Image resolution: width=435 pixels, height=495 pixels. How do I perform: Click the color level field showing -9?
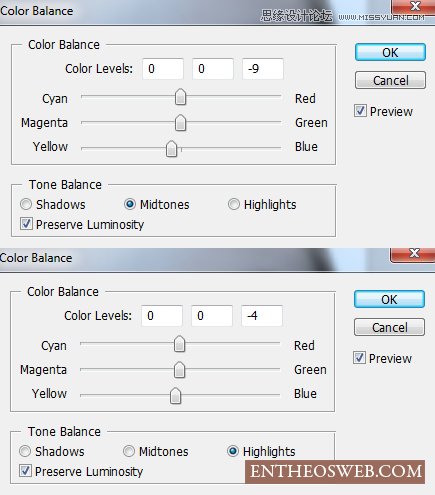click(x=263, y=69)
